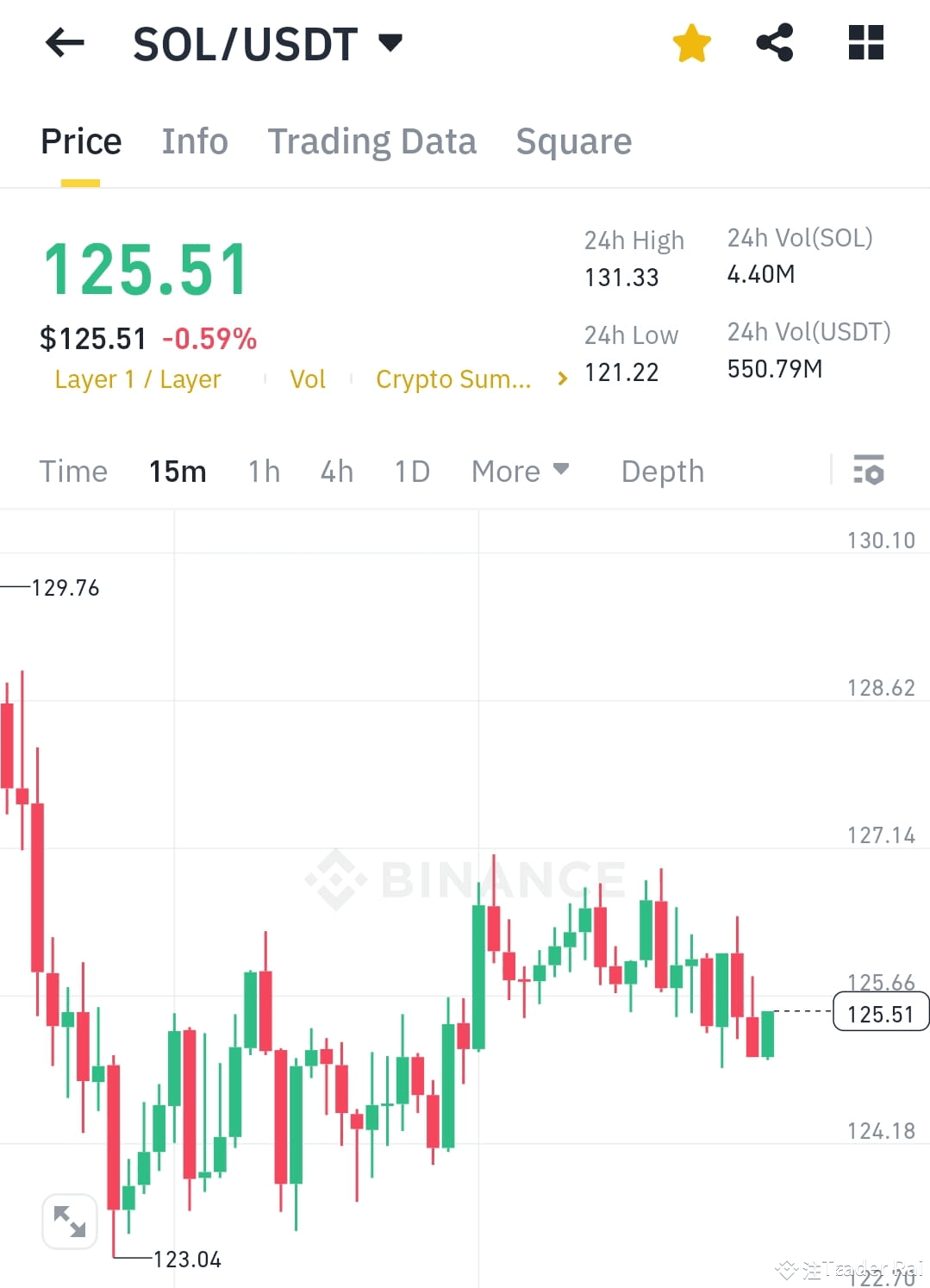Unfavorite SOL/USDT by tapping the star
This screenshot has height=1288, width=930.
pos(691,41)
